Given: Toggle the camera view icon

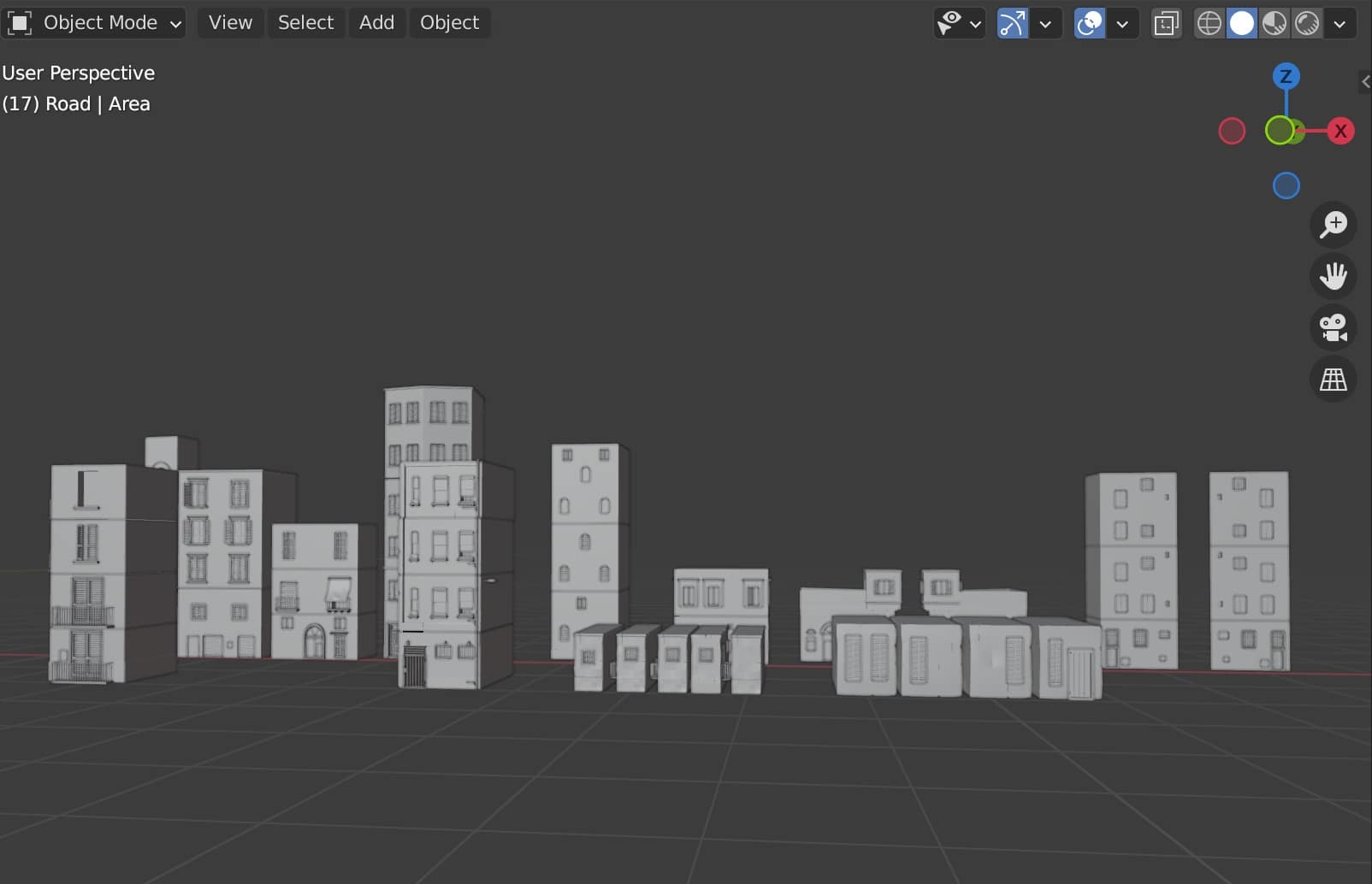Looking at the screenshot, I should pos(1333,327).
